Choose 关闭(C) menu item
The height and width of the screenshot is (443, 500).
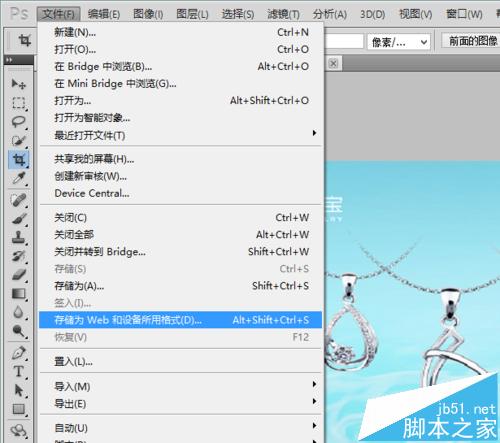(x=181, y=218)
